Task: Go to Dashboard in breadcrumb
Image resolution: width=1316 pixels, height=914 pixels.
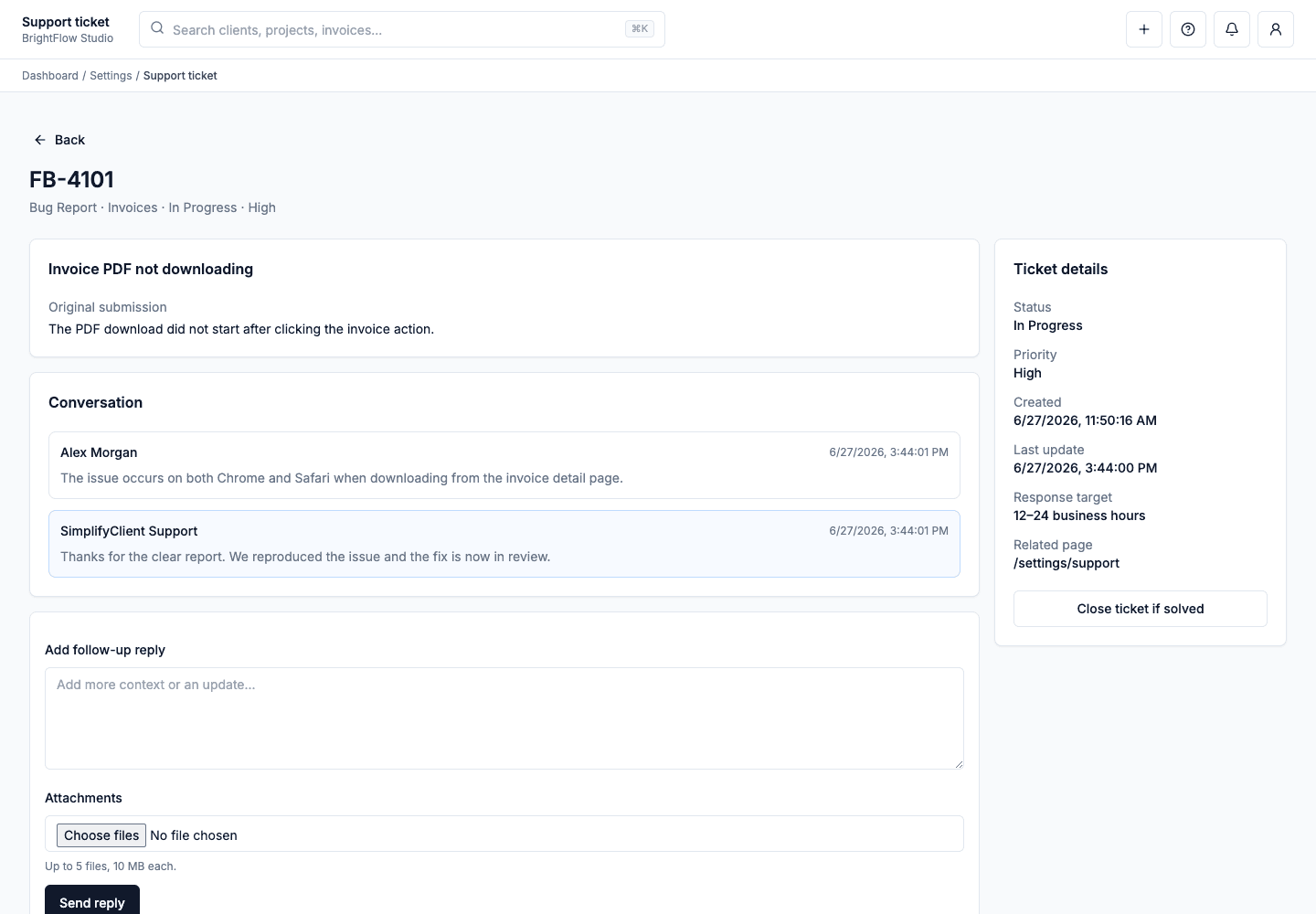Action: click(x=50, y=76)
